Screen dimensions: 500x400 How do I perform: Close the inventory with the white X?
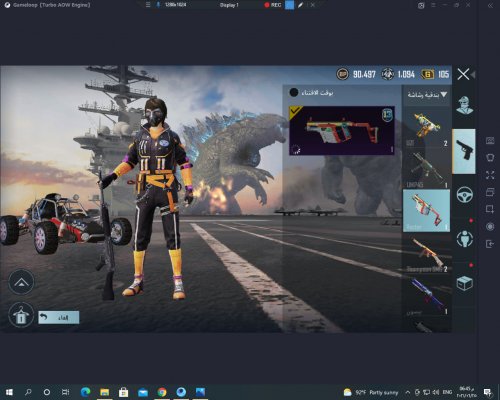click(463, 74)
